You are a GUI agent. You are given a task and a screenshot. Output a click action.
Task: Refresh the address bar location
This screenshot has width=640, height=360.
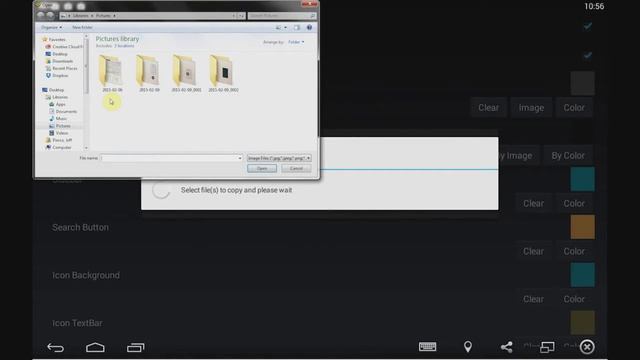tap(242, 16)
